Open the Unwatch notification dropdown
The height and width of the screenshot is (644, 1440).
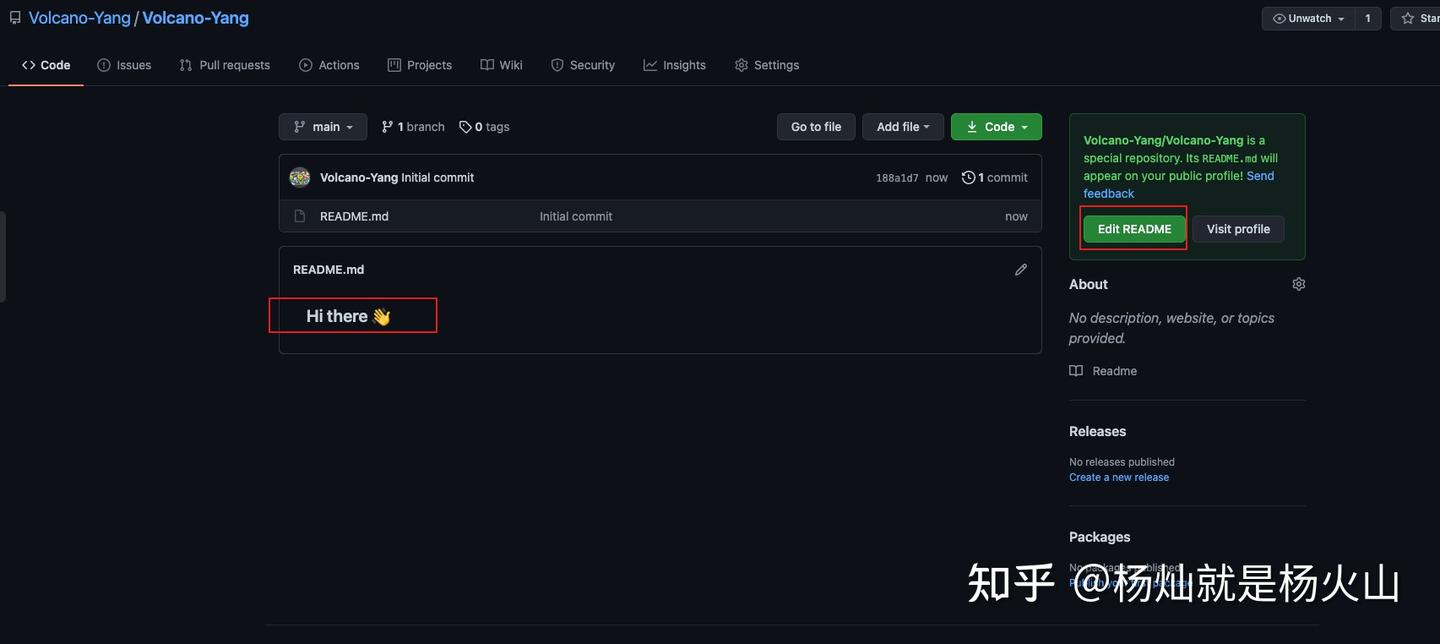pyautogui.click(x=1307, y=17)
